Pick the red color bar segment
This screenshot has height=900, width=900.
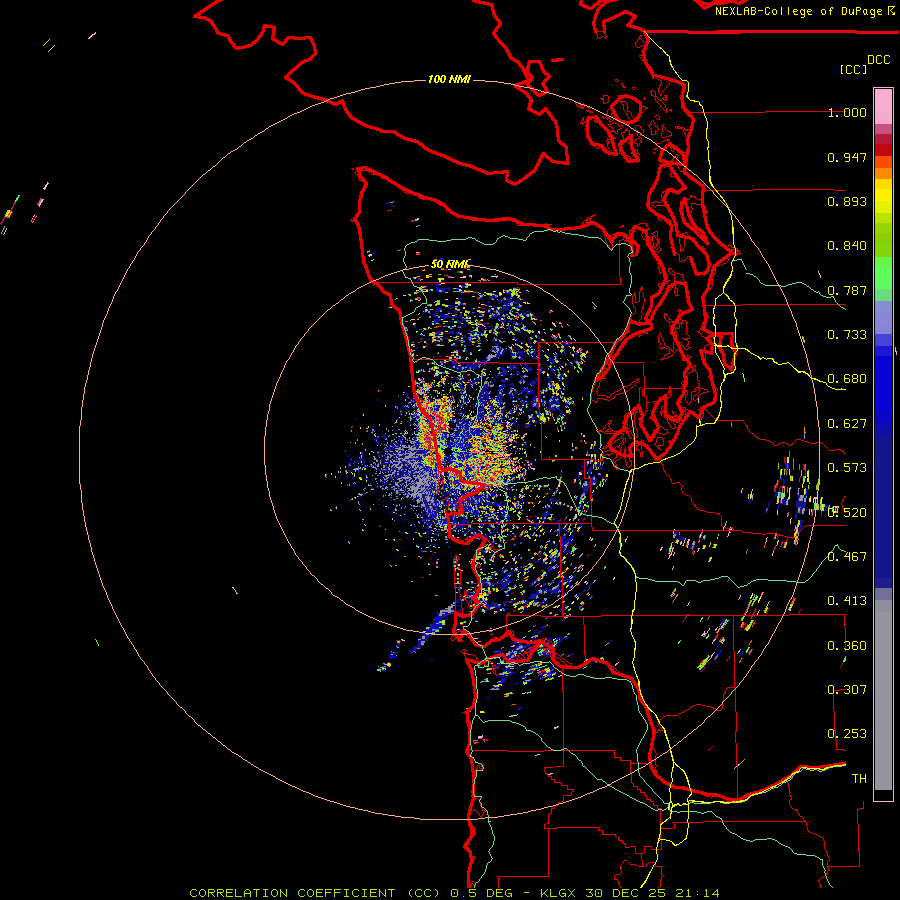coord(883,150)
